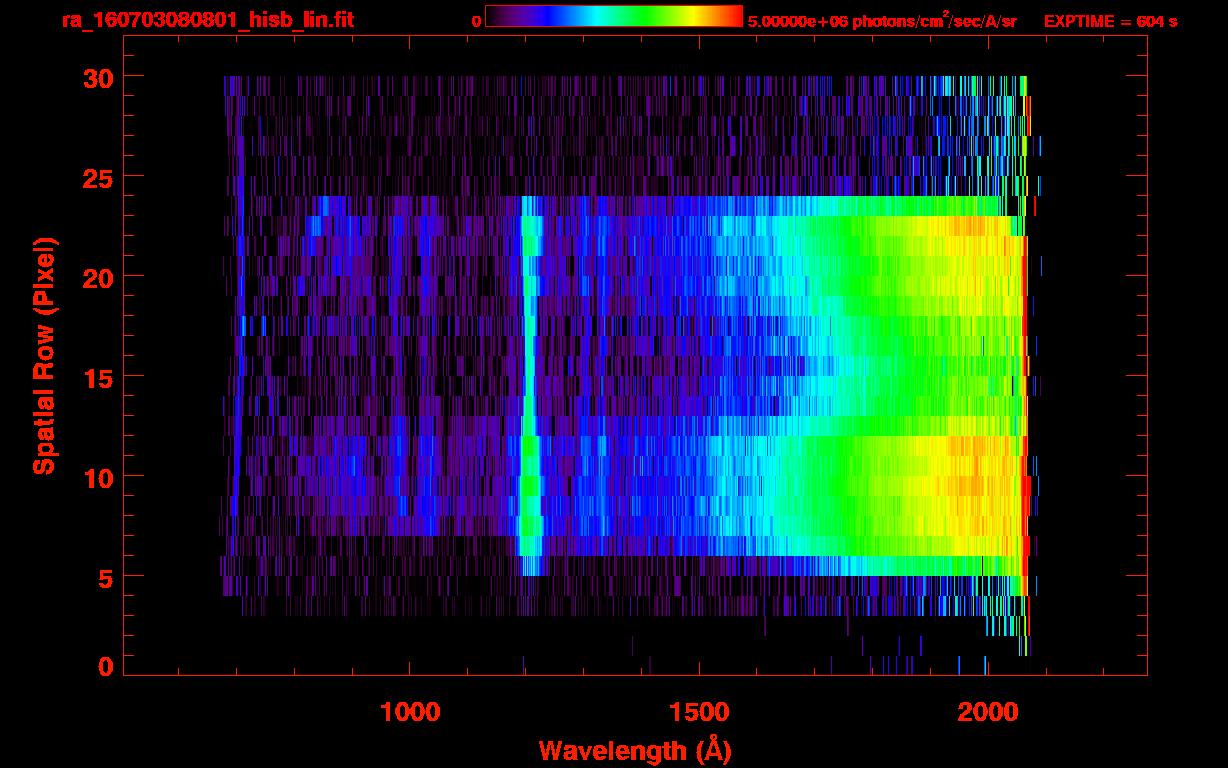
Task: Click the rainbow color scale bar
Action: (613, 17)
